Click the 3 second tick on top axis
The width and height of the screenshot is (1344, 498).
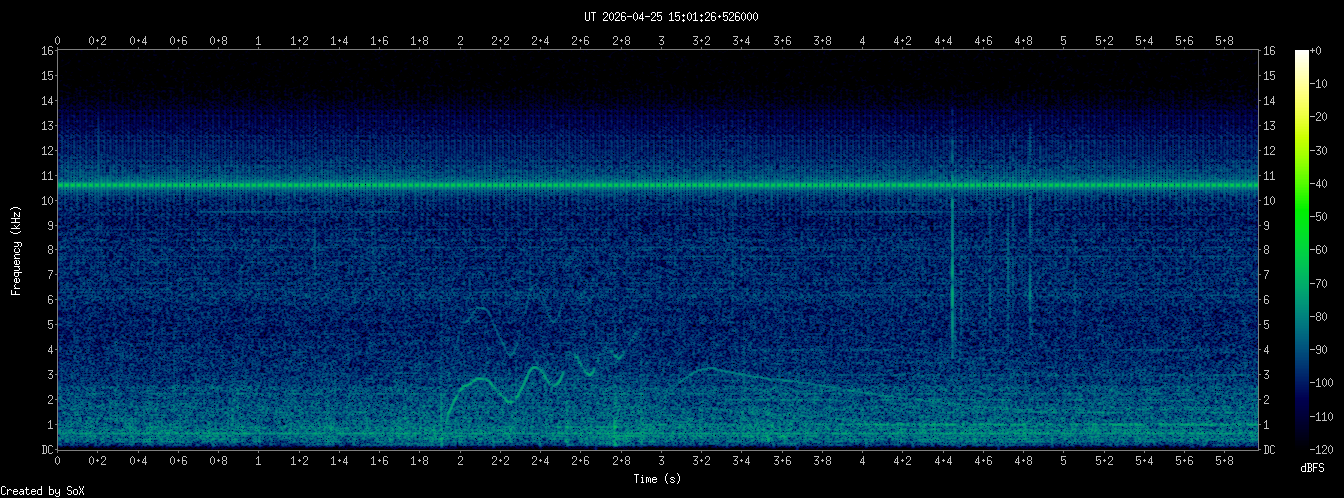coord(661,41)
